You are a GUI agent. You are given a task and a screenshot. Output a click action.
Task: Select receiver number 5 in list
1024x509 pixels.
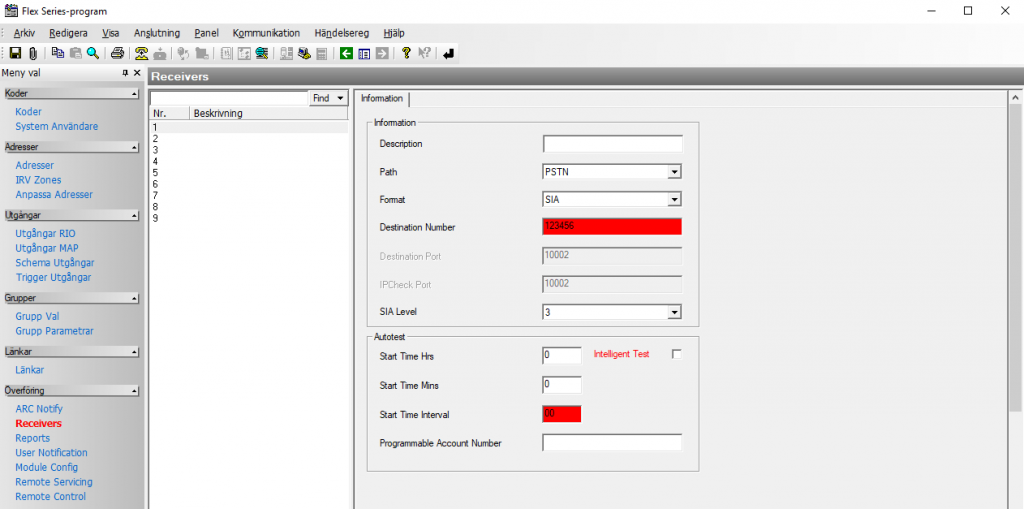pos(155,173)
